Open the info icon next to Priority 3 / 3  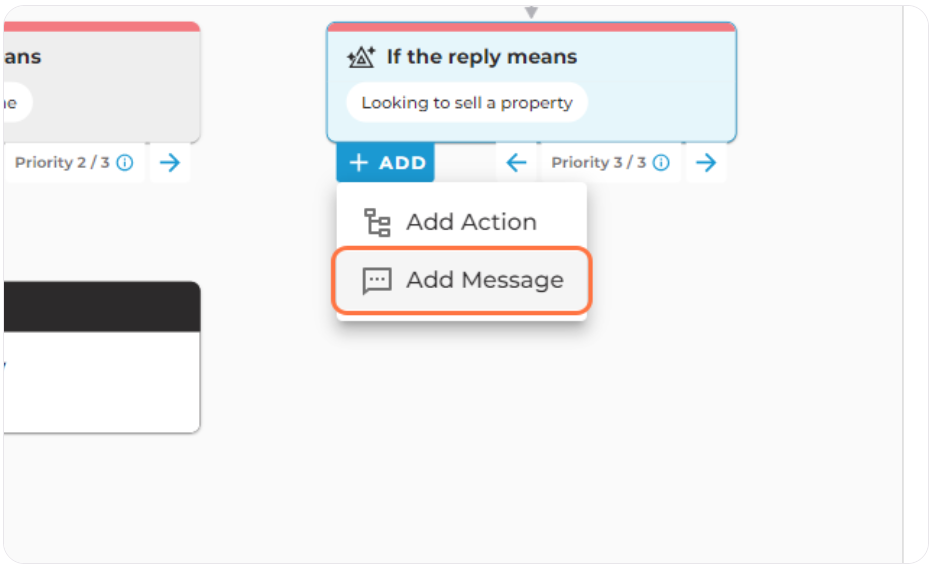[661, 162]
